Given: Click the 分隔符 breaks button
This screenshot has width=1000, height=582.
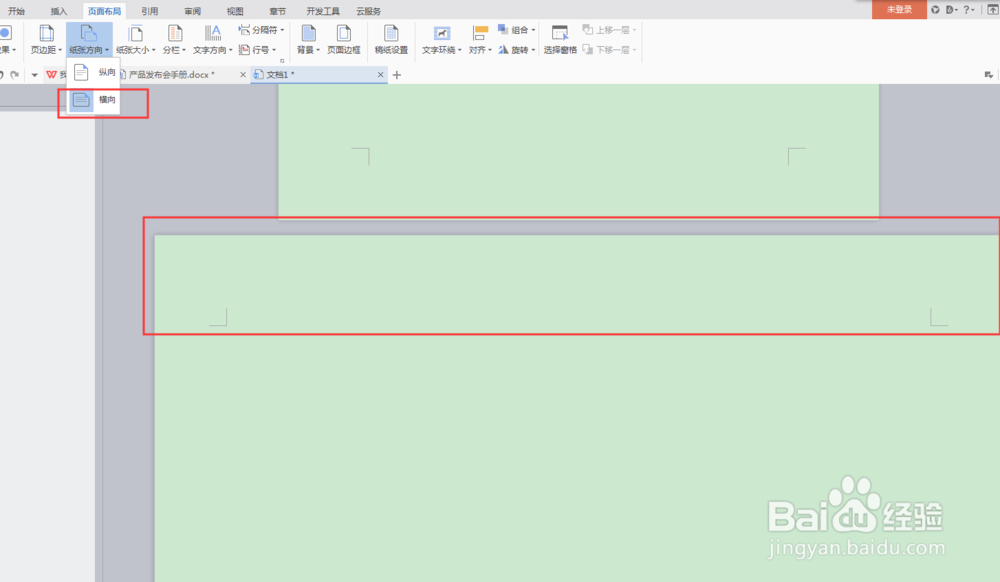Looking at the screenshot, I should 261,30.
